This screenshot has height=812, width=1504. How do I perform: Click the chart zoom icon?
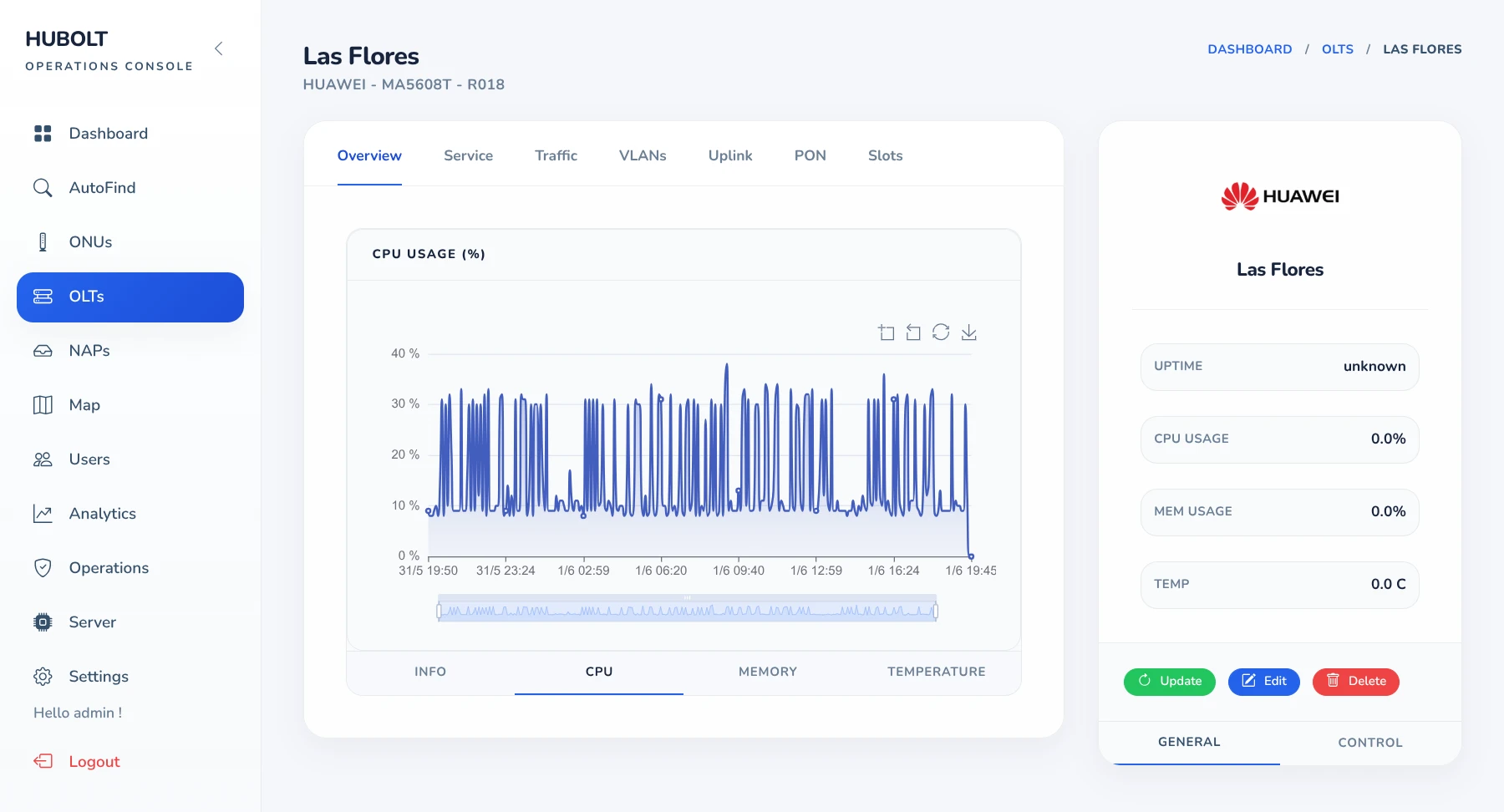(x=887, y=332)
